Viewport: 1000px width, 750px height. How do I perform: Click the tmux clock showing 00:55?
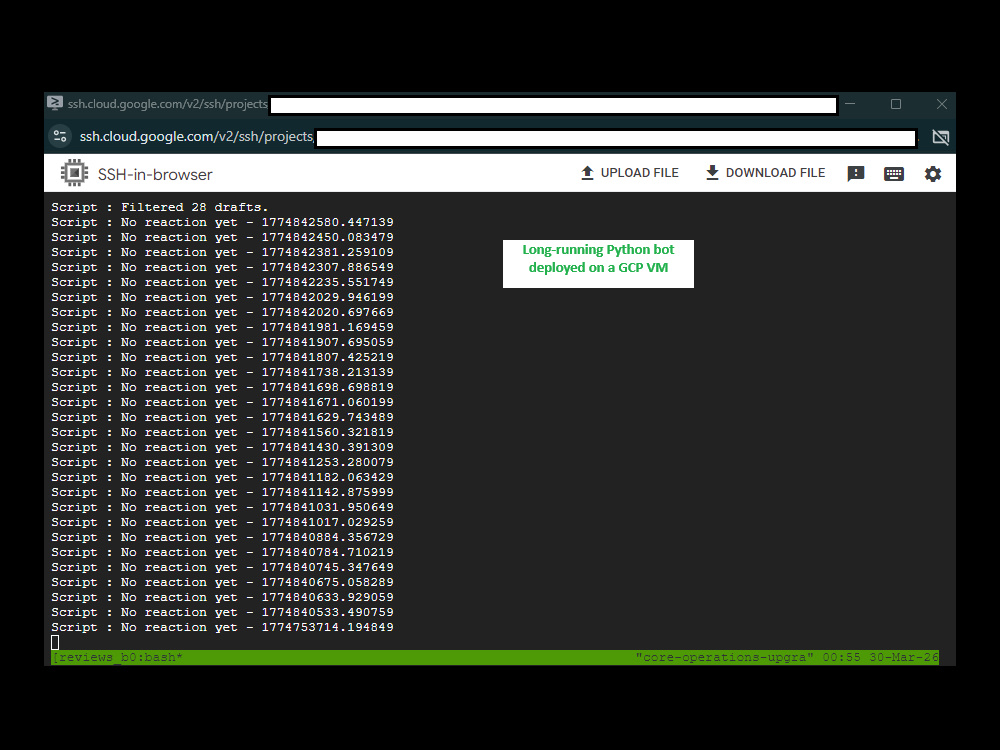(841, 657)
